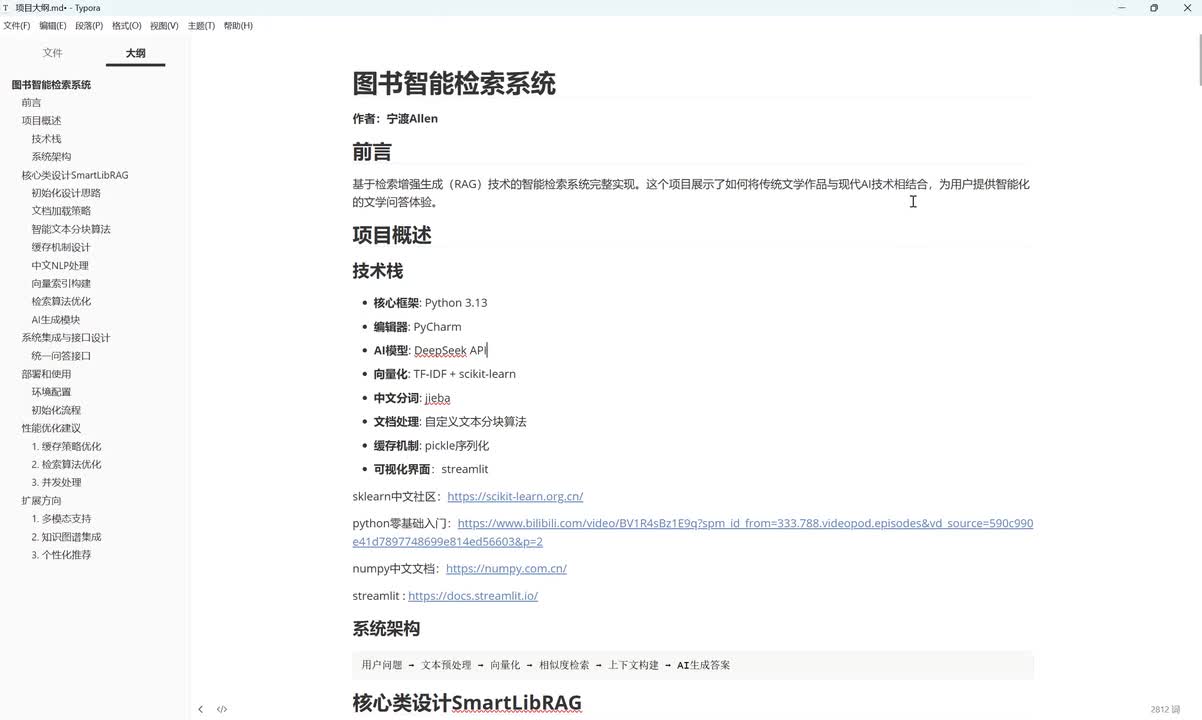Image resolution: width=1202 pixels, height=720 pixels.
Task: Jump to 系统集成与接口设计 in outline
Action: [x=66, y=338]
